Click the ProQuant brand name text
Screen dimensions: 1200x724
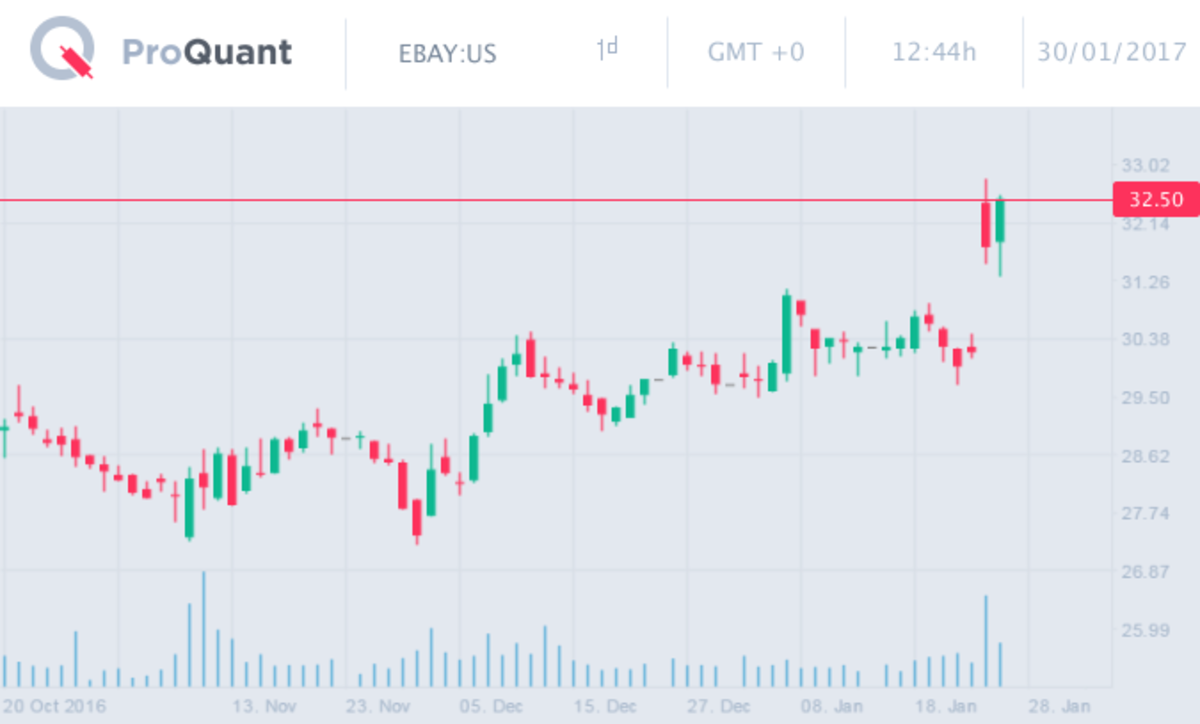pos(207,52)
